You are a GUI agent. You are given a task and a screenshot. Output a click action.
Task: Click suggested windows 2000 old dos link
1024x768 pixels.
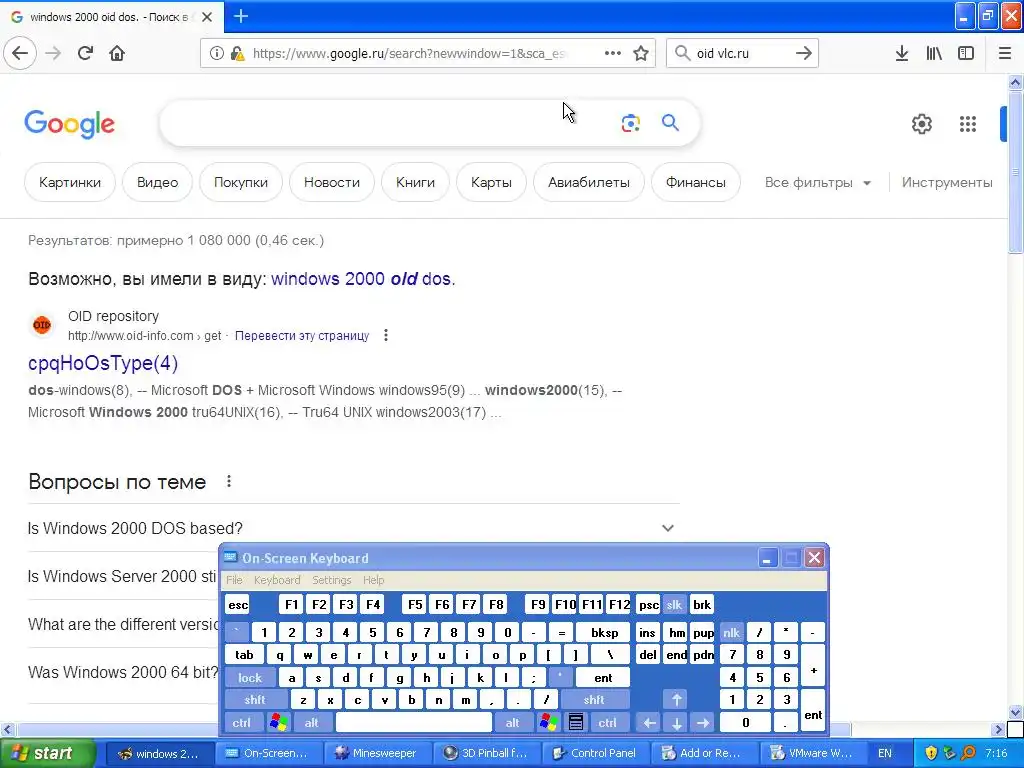tap(363, 279)
